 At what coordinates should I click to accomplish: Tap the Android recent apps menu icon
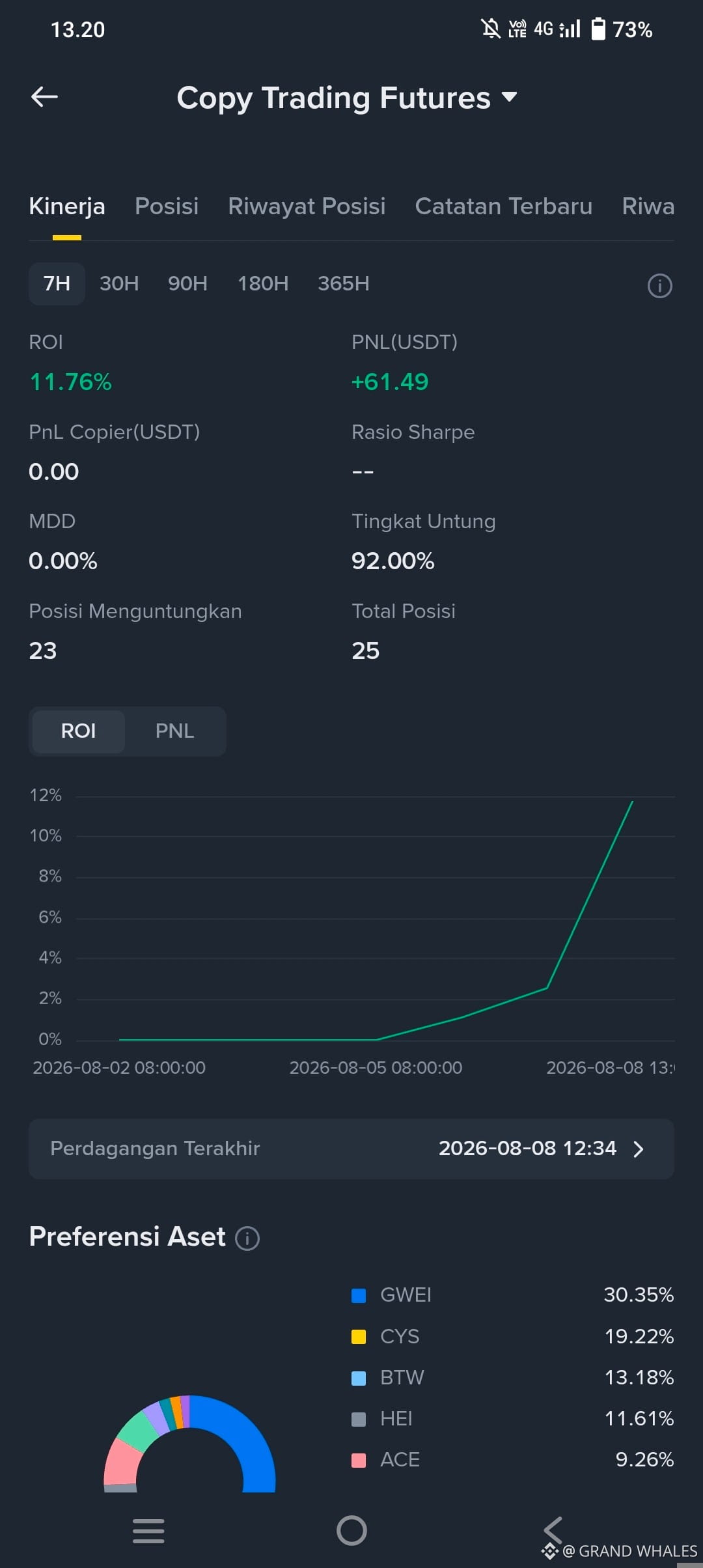pyautogui.click(x=148, y=1530)
